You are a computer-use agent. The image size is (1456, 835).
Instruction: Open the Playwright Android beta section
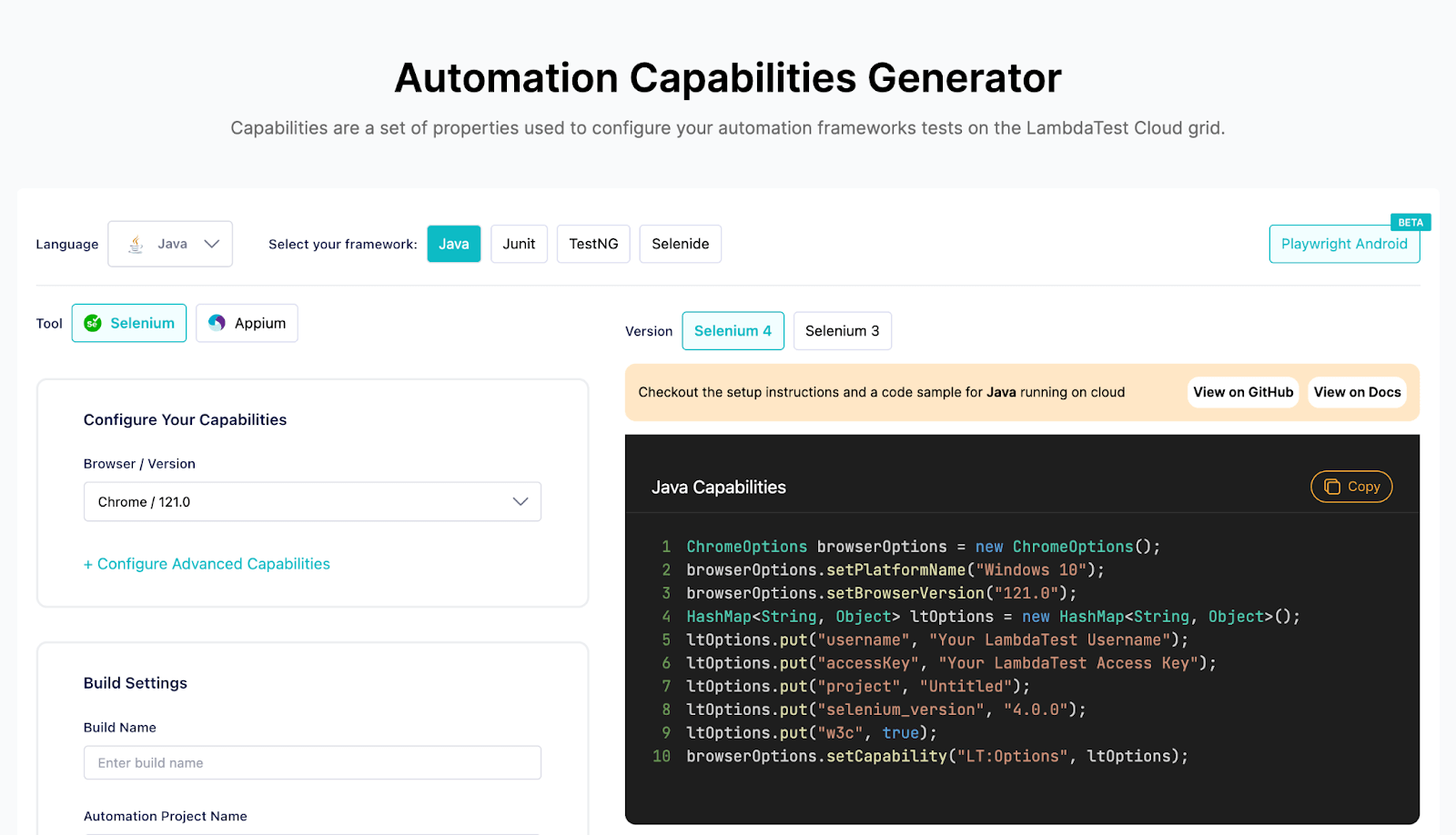point(1344,244)
